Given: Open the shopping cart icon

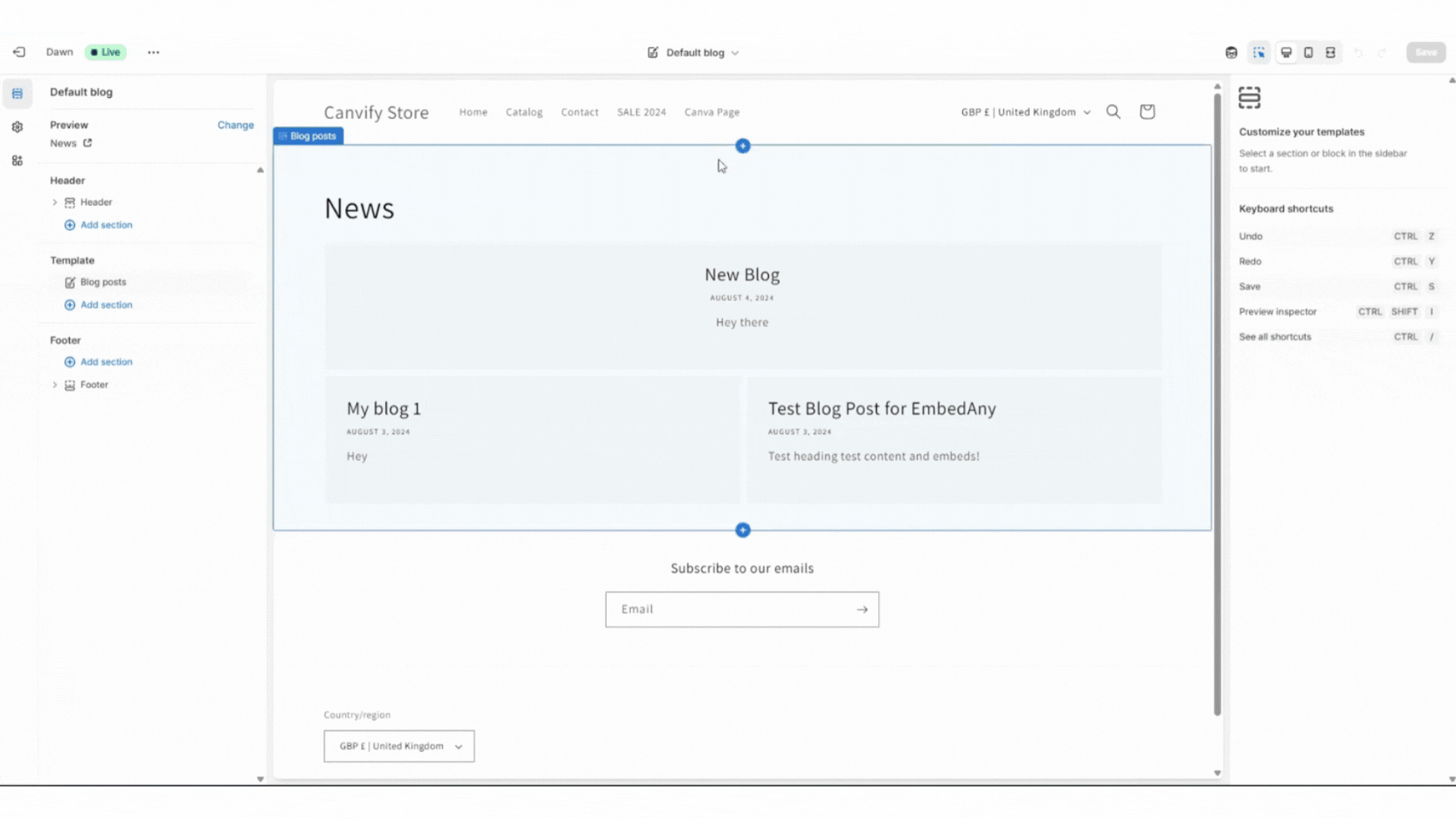Looking at the screenshot, I should click(x=1147, y=112).
